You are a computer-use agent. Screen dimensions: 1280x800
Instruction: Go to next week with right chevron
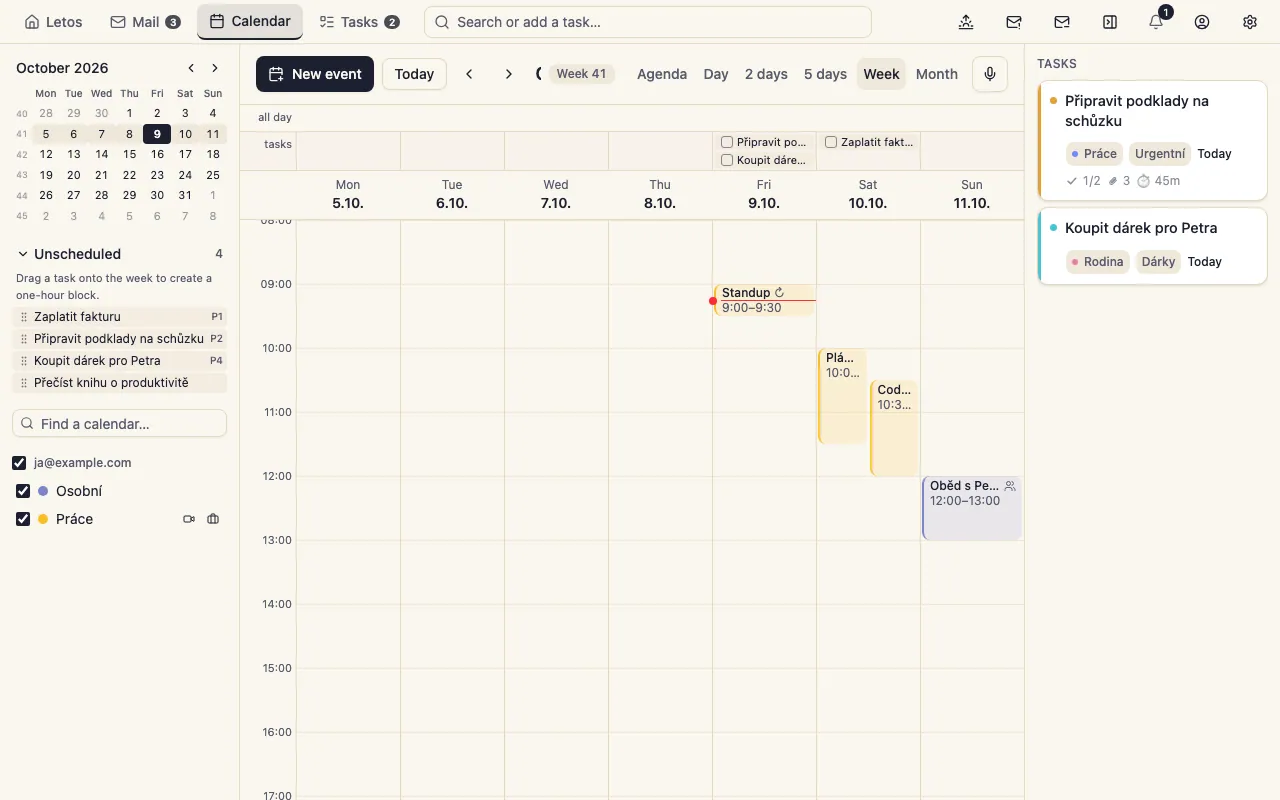(x=509, y=74)
